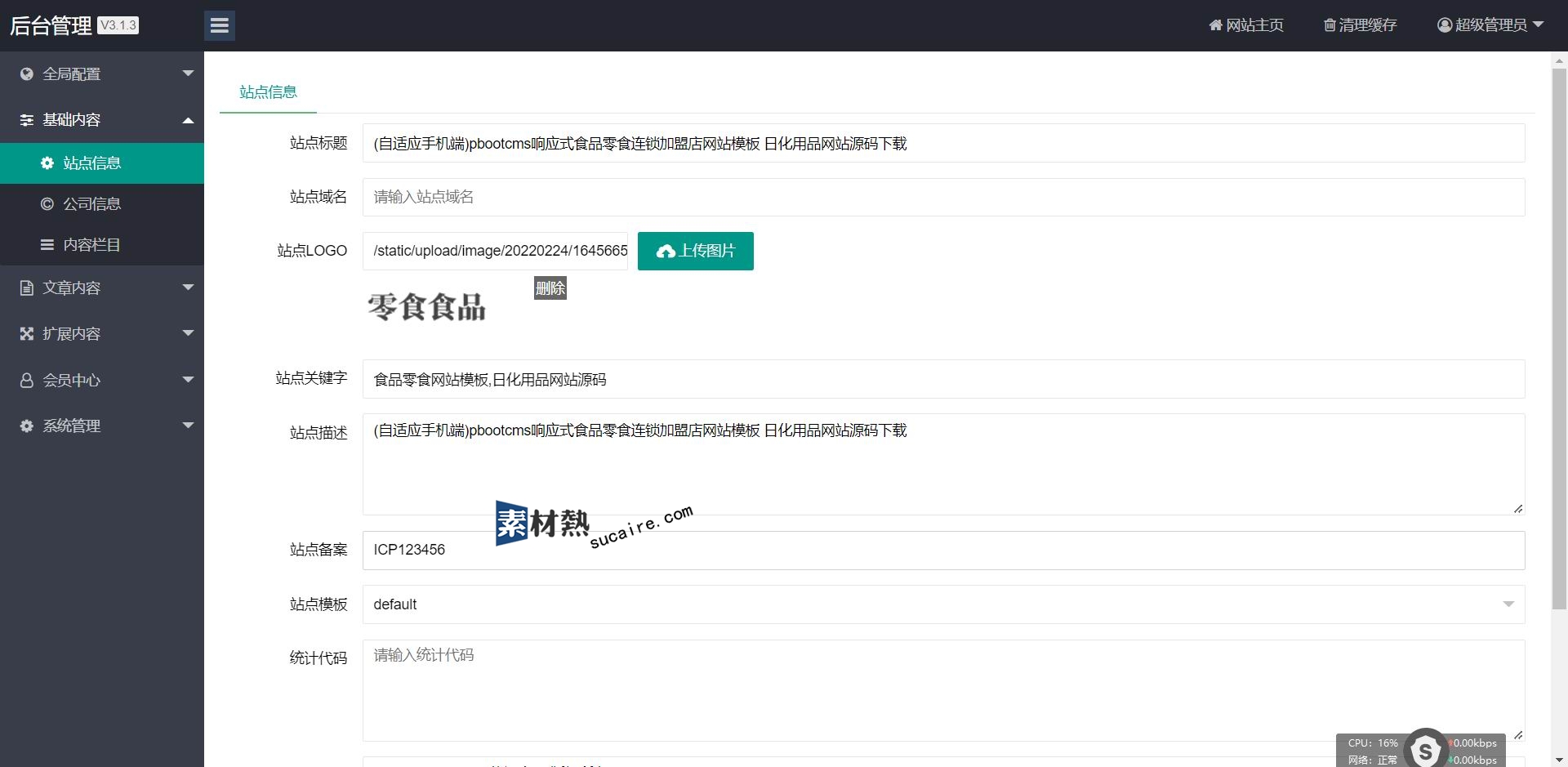Click the 站点LOGO path field
This screenshot has width=1568, height=767.
[x=495, y=251]
